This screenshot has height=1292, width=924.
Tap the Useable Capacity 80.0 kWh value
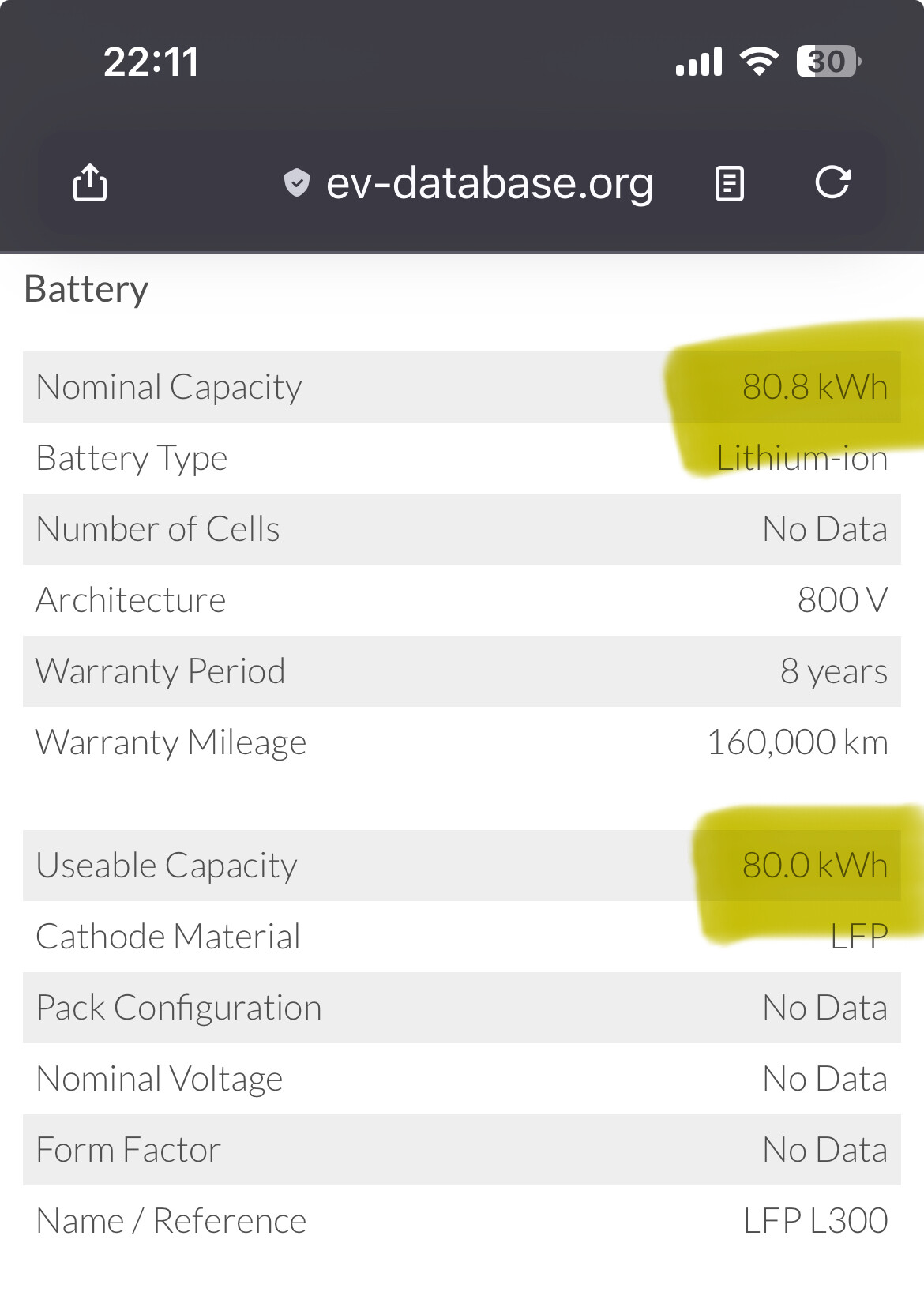pos(814,866)
